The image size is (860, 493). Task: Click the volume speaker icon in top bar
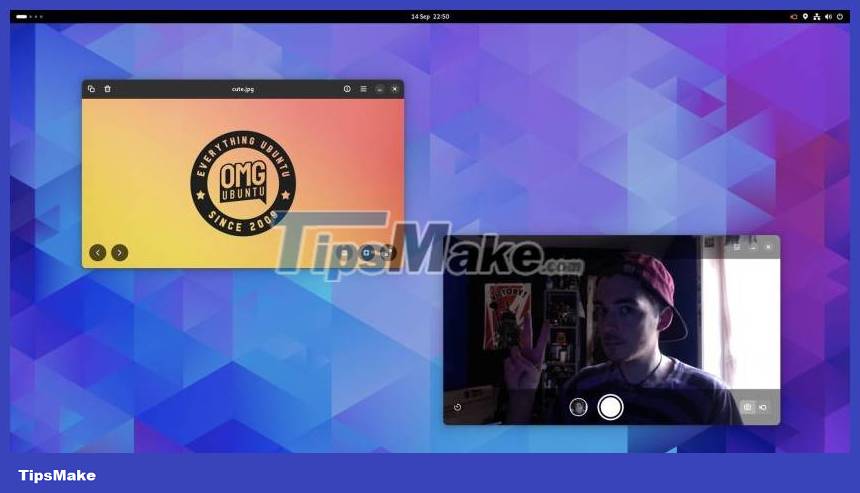click(x=828, y=16)
